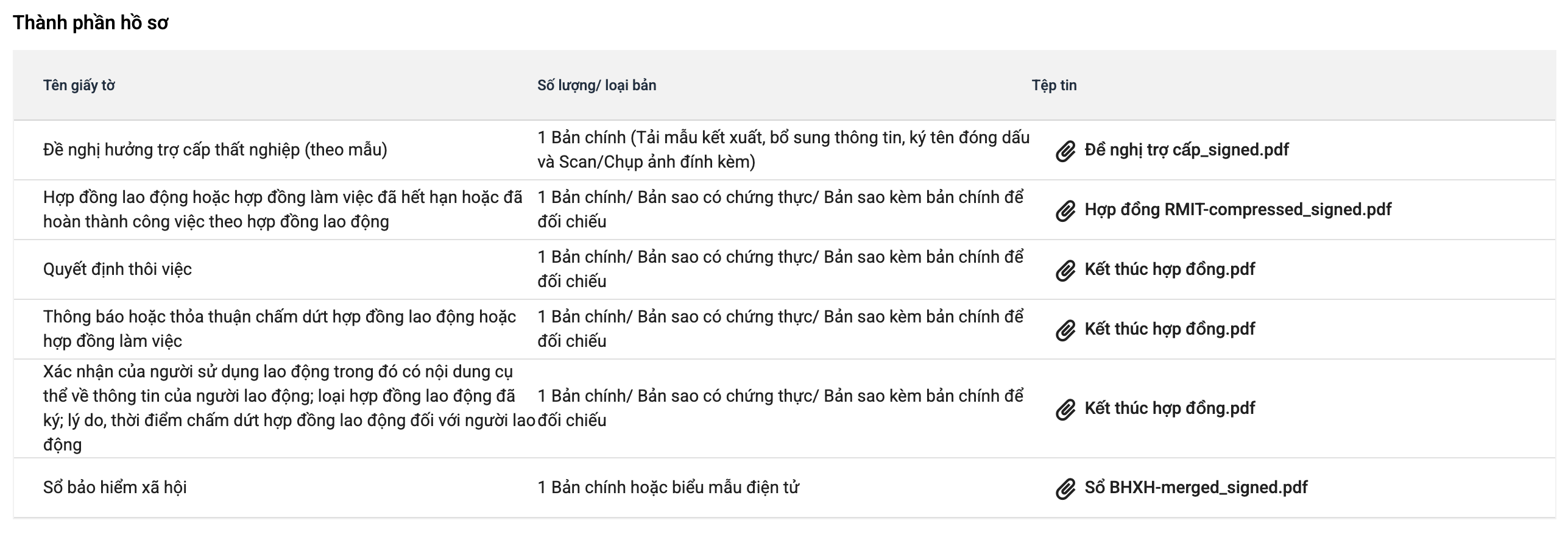Click paperclip icon next to Hợp đồng RMIT-compressed_signed.pdf
Image resolution: width=1568 pixels, height=534 pixels.
(1065, 210)
